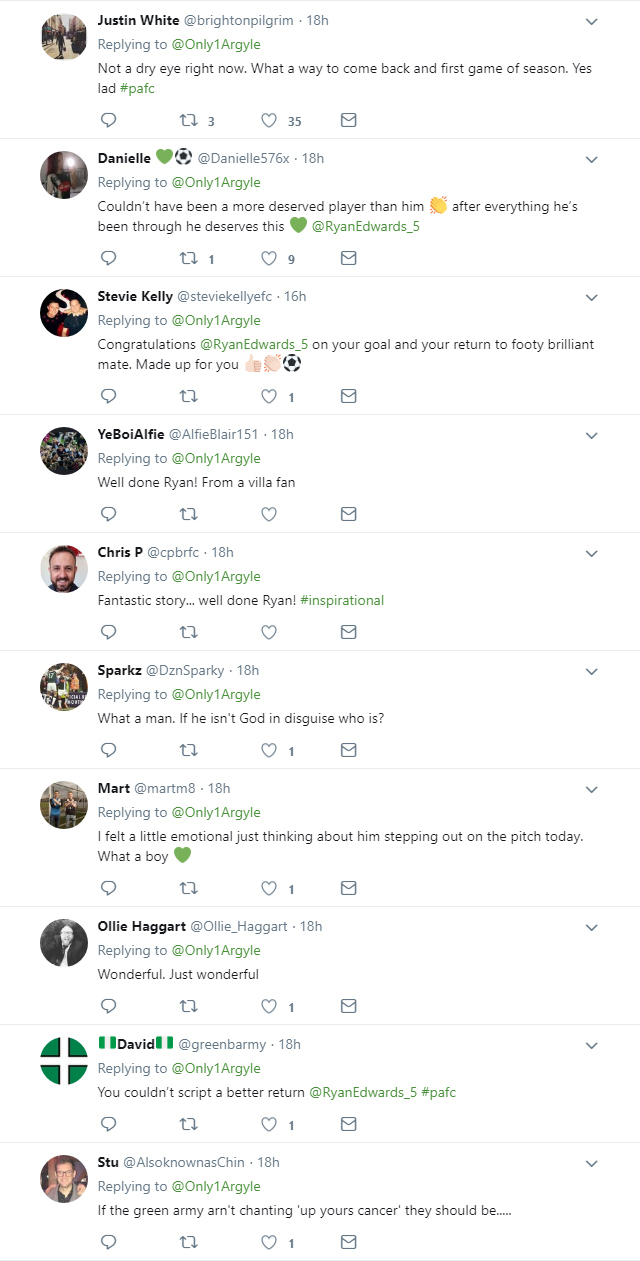Screen dimensions: 640x1261
Task: Like Mart's tweet
Action: (x=269, y=889)
